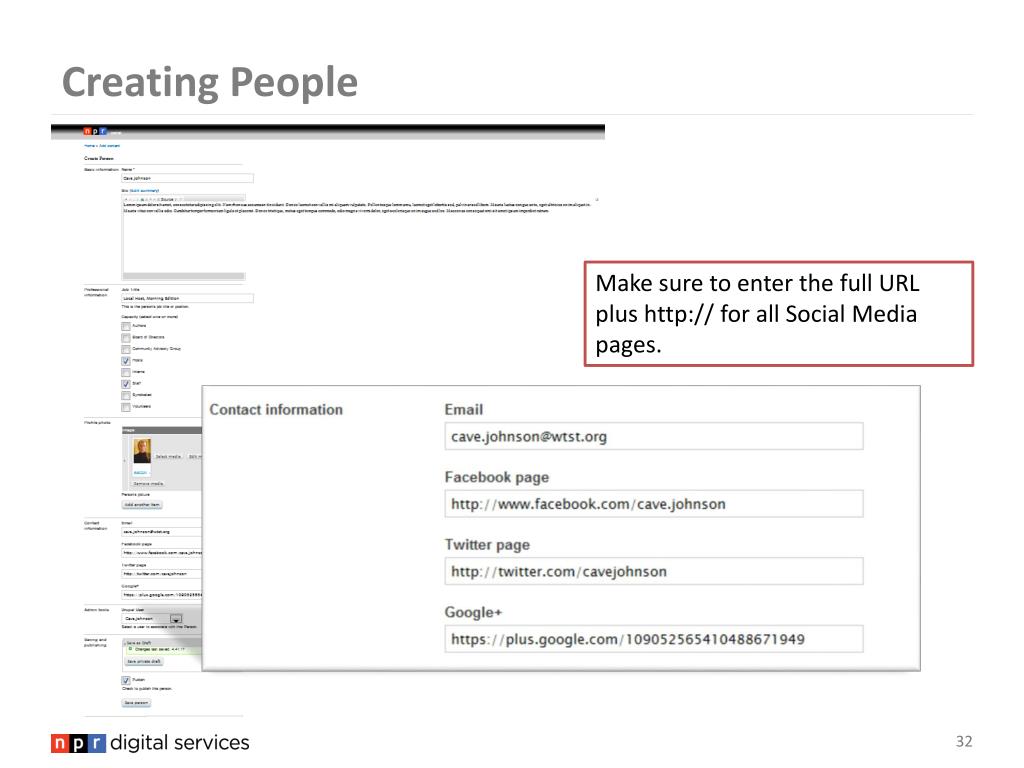Click the enlarged Email field cave.johnson@wtst.org
The image size is (1024, 768).
(x=654, y=436)
